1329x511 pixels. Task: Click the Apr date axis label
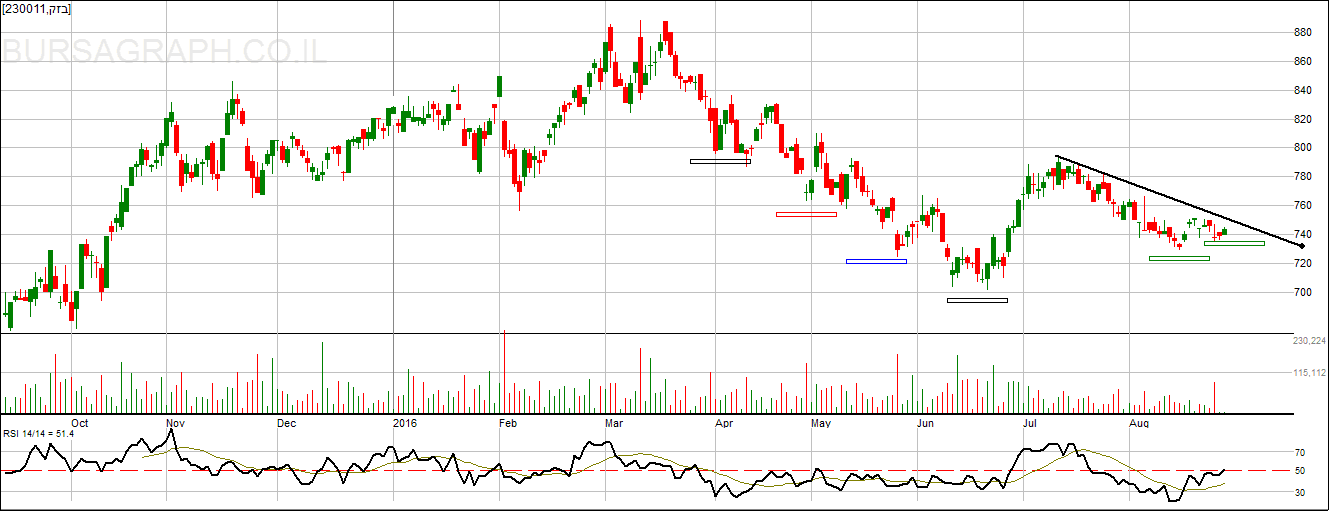tap(724, 423)
